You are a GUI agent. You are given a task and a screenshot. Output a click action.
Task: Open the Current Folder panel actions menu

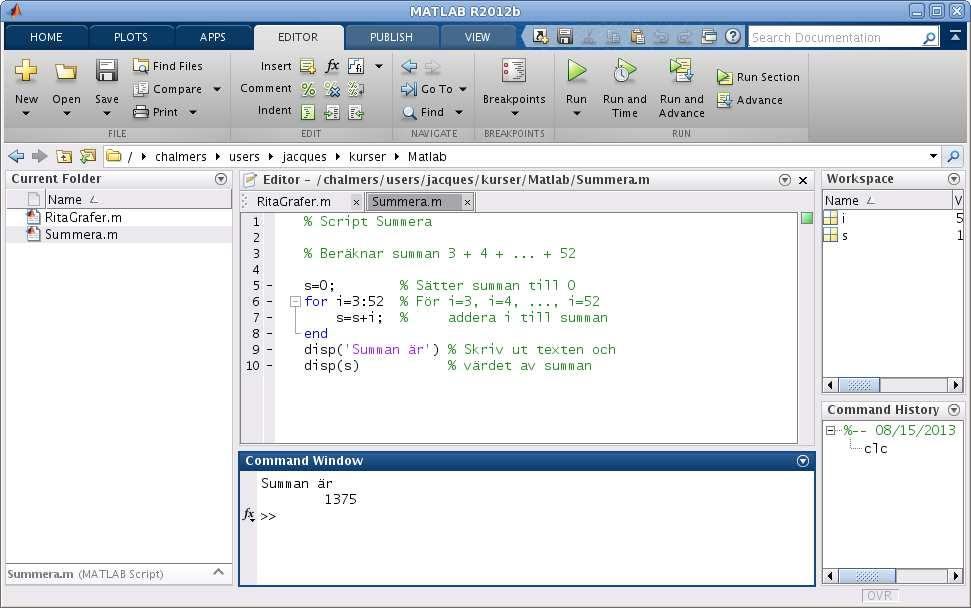point(220,179)
